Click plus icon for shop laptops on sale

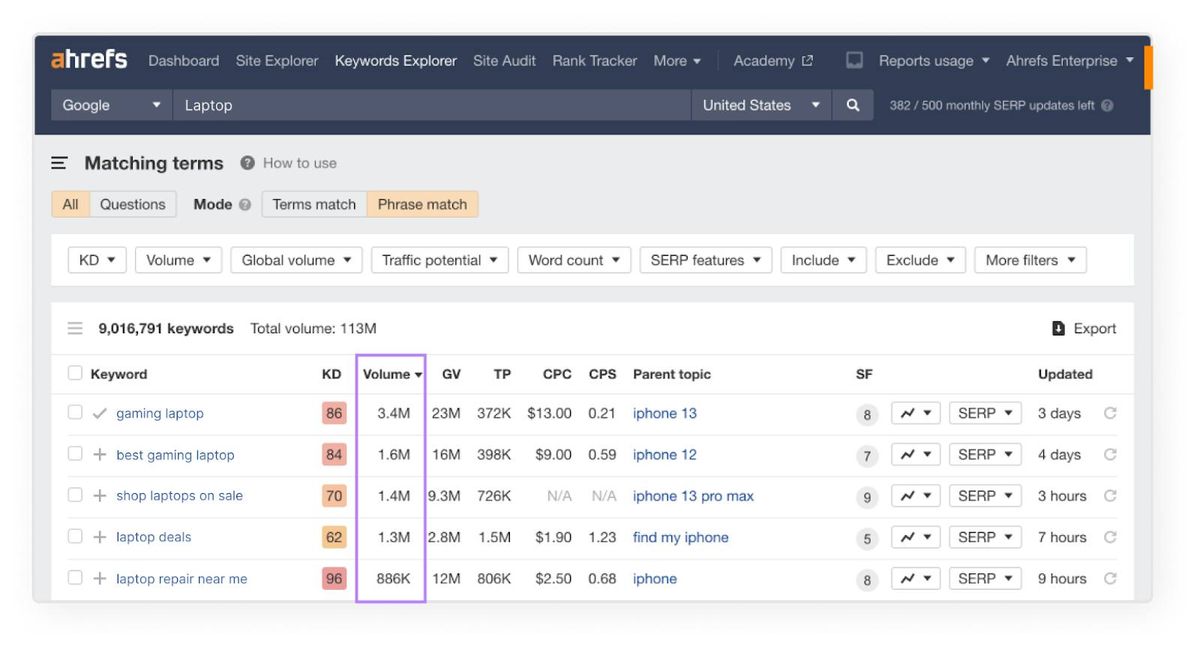99,496
